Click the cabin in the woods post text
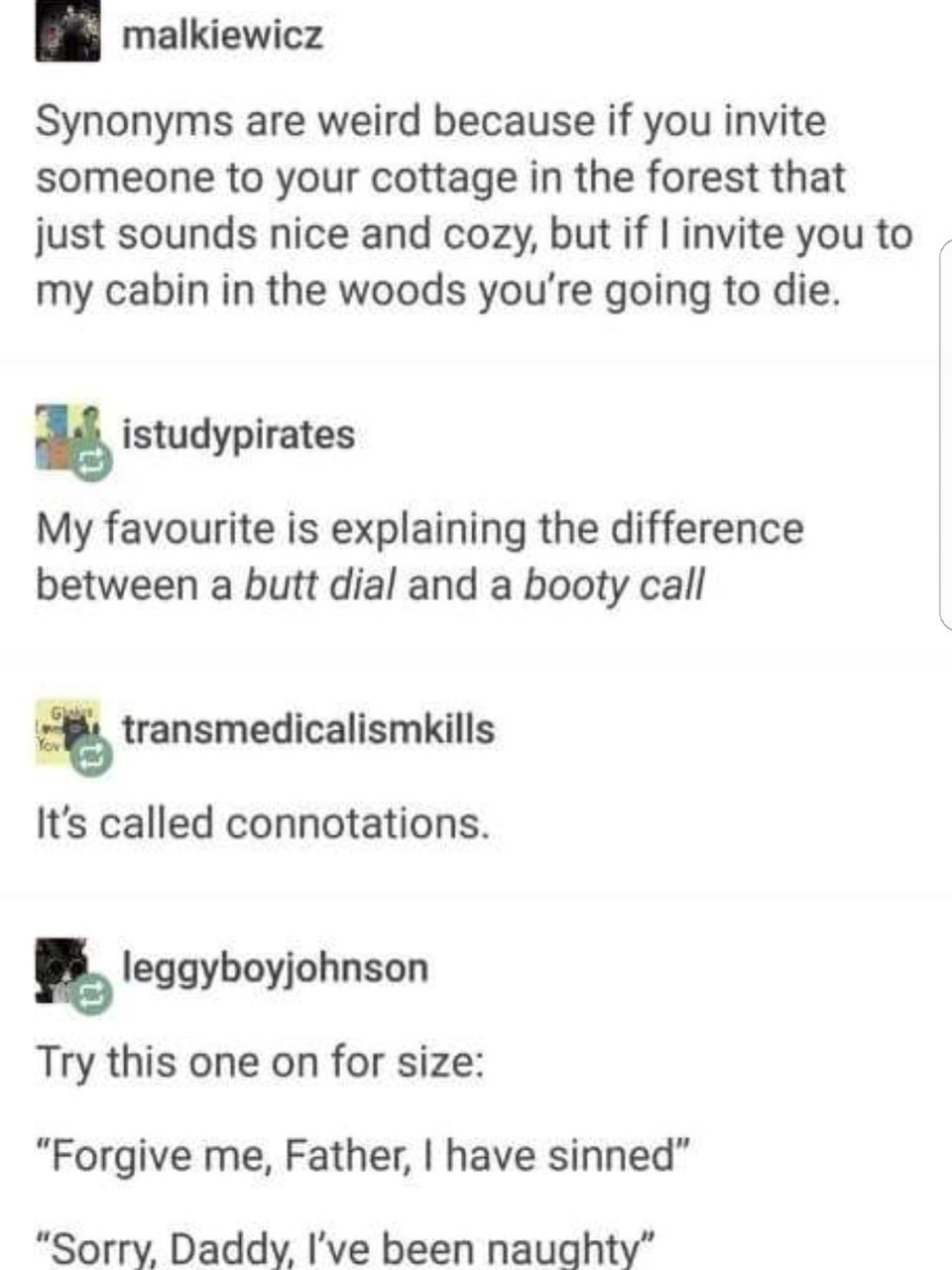Screen dimensions: 952x1270 click(474, 206)
